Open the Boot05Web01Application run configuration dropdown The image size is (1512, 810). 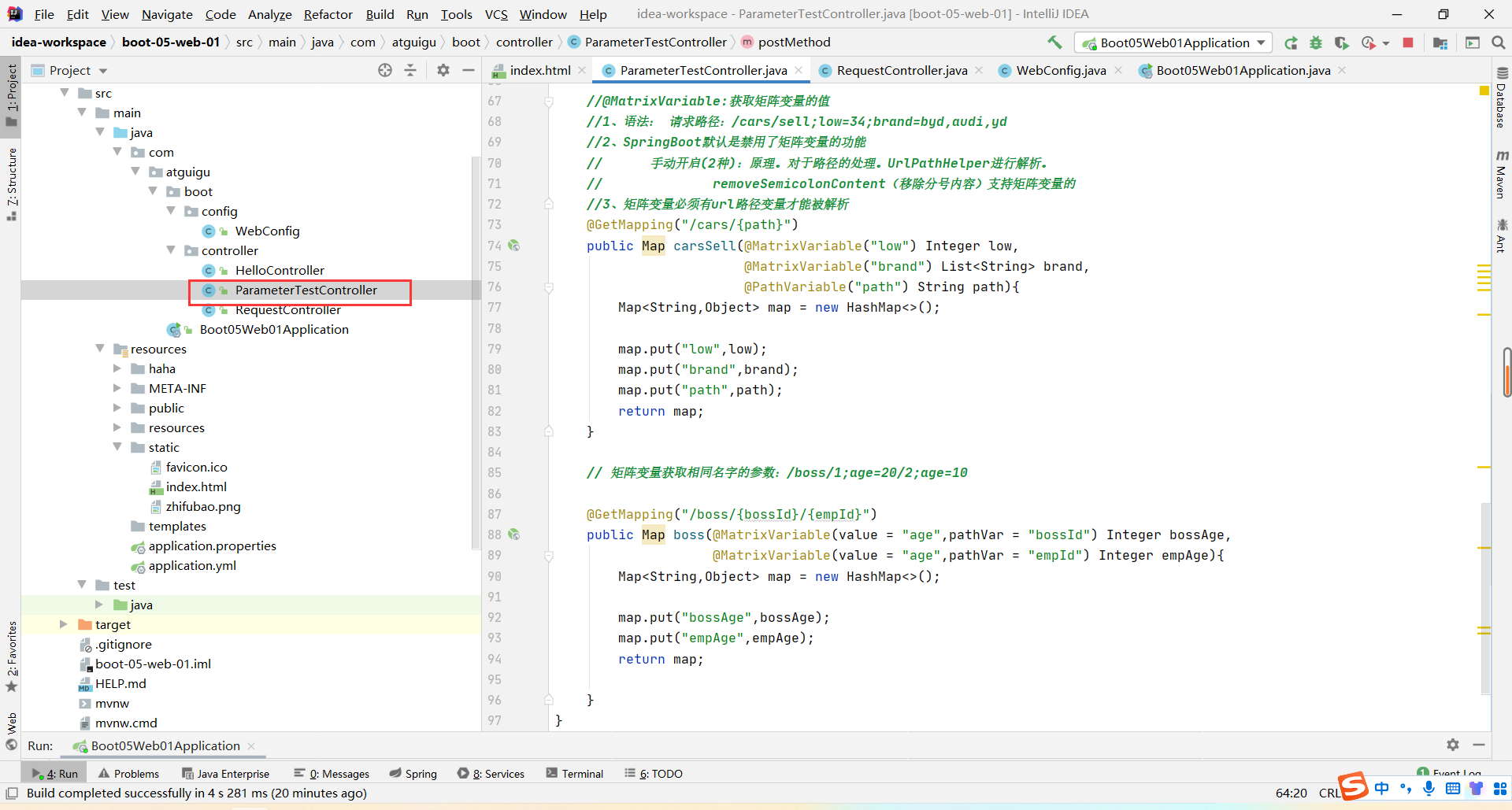pyautogui.click(x=1173, y=43)
